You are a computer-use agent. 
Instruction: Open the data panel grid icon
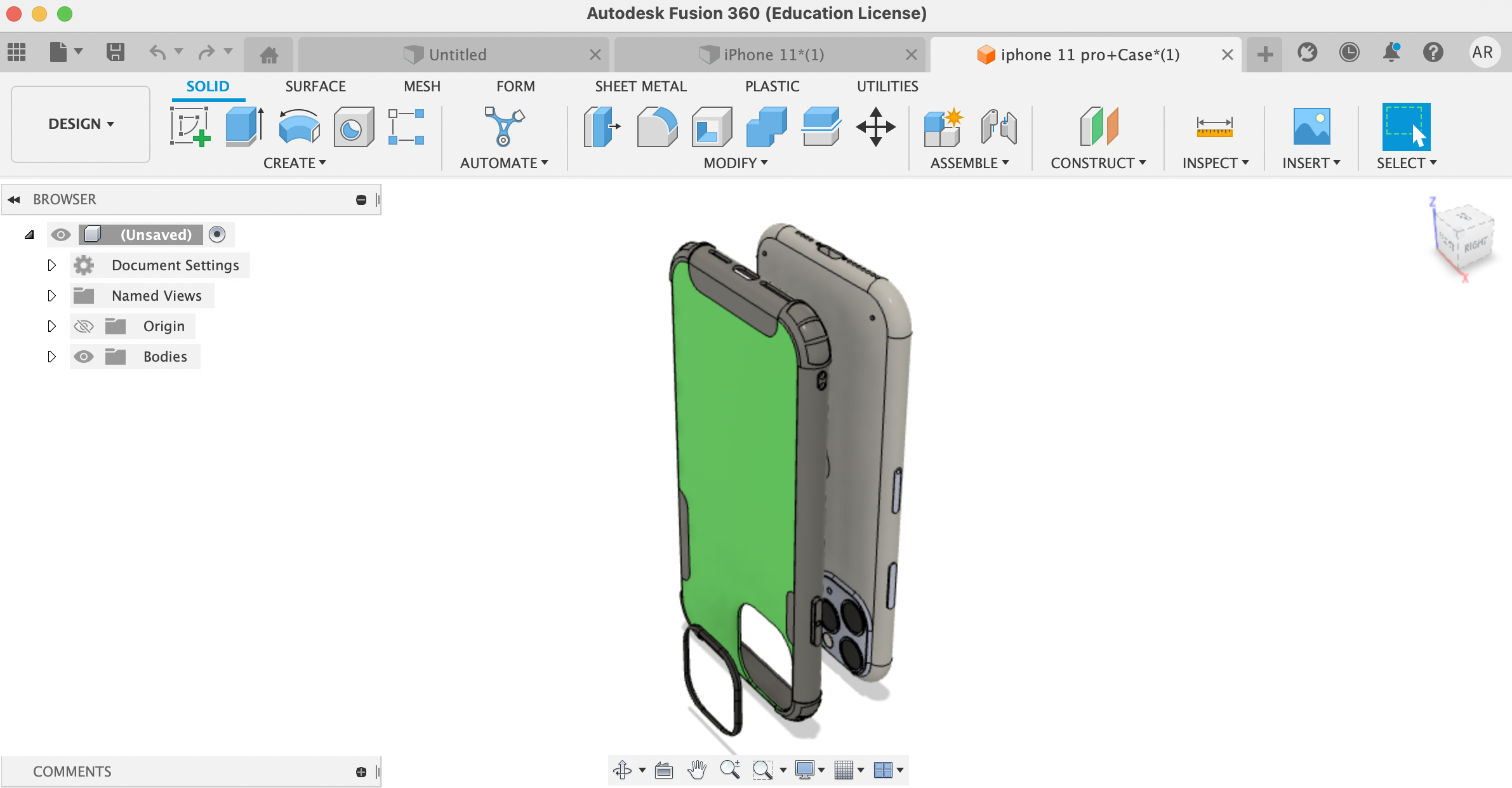point(17,52)
